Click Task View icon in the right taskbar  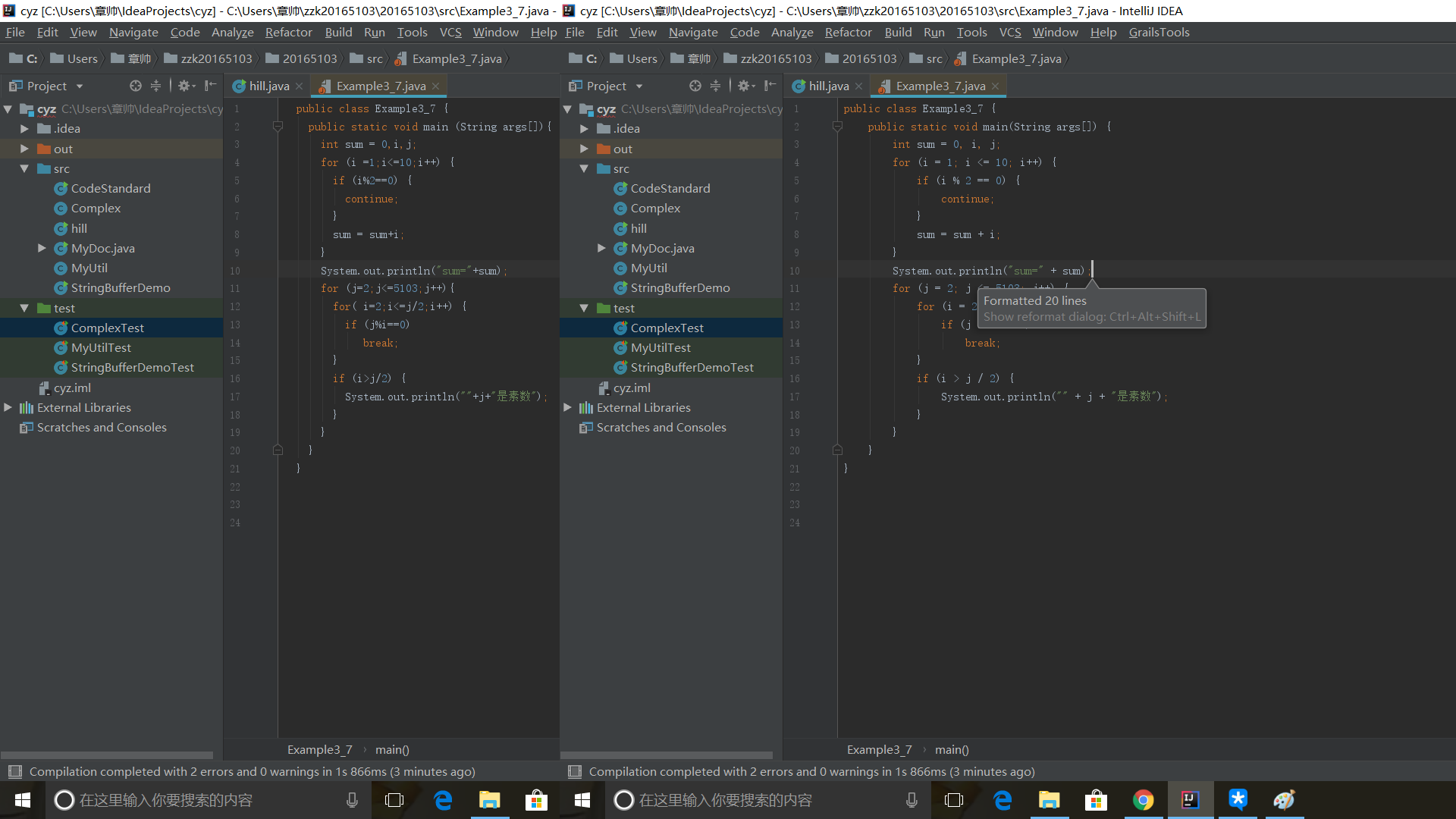tap(955, 800)
